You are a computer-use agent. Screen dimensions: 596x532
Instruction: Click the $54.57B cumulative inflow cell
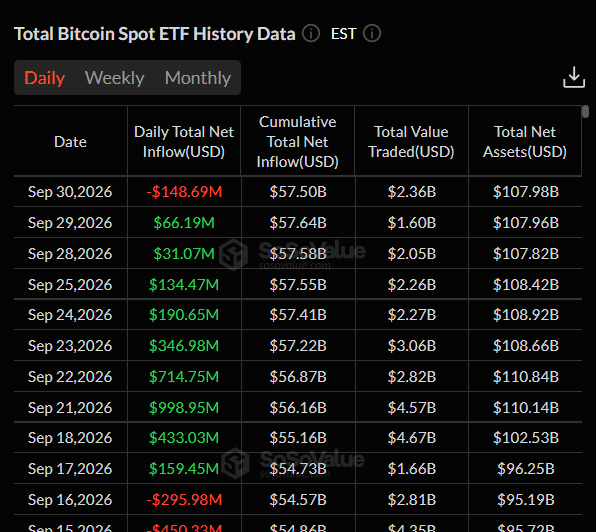[x=298, y=500]
